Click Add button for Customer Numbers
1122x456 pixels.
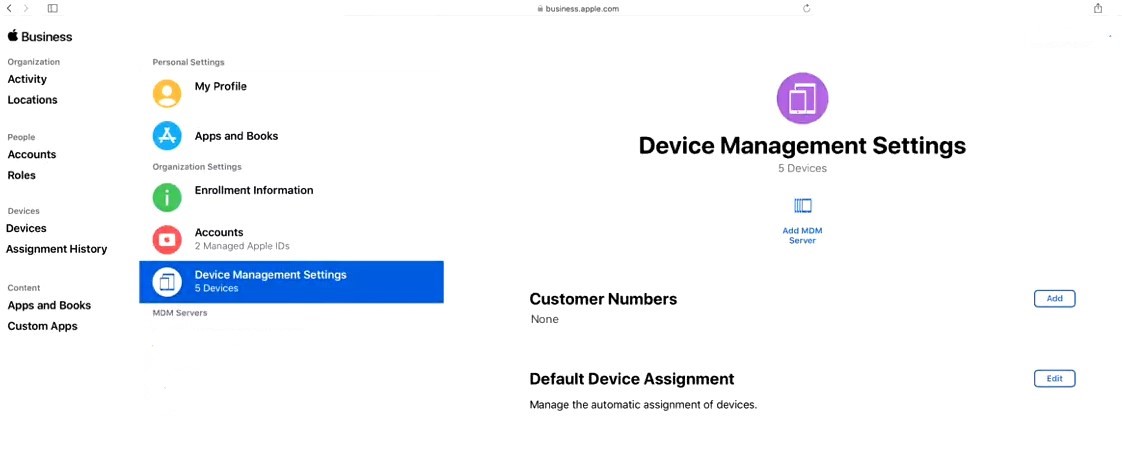coord(1054,299)
